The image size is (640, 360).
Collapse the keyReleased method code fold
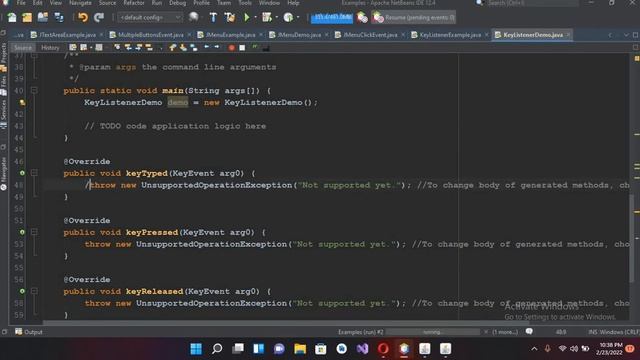[x=34, y=291]
